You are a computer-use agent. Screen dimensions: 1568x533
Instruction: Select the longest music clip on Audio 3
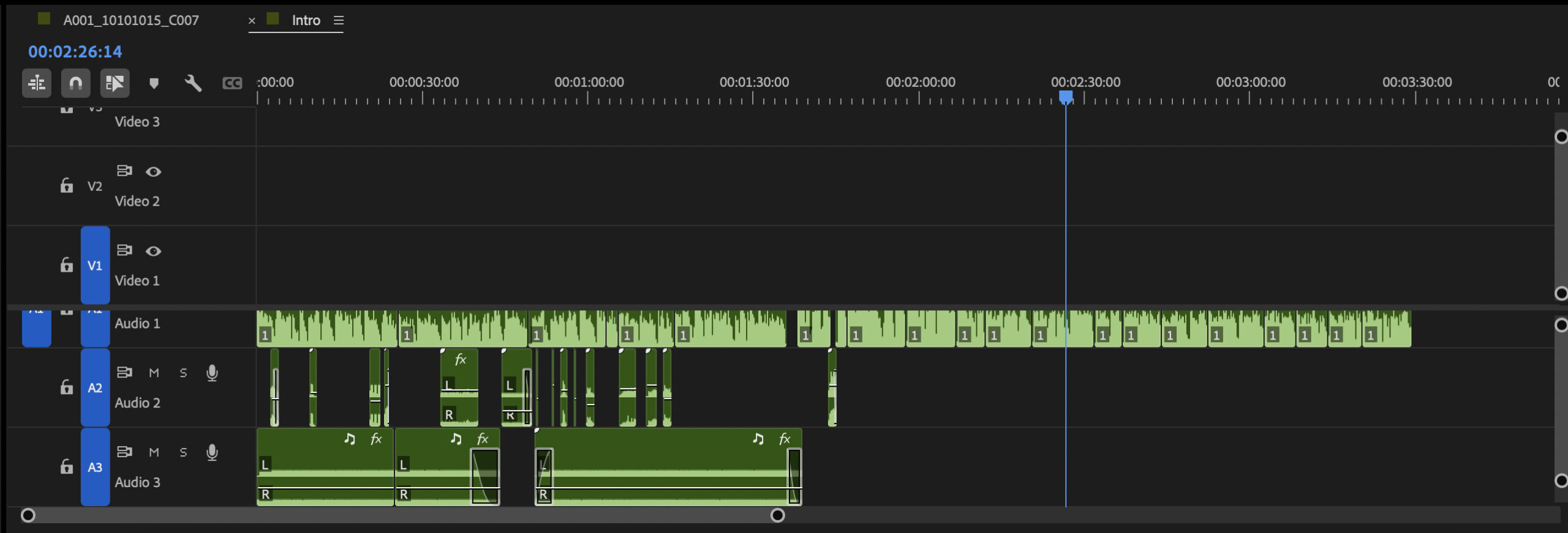click(668, 467)
